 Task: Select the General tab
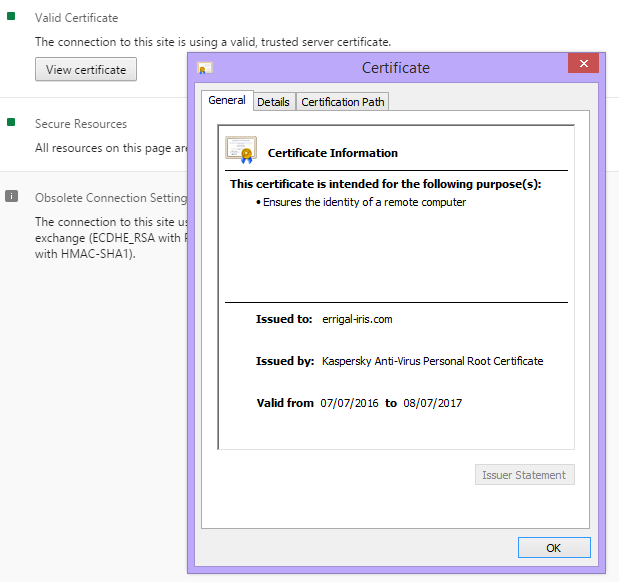[227, 100]
